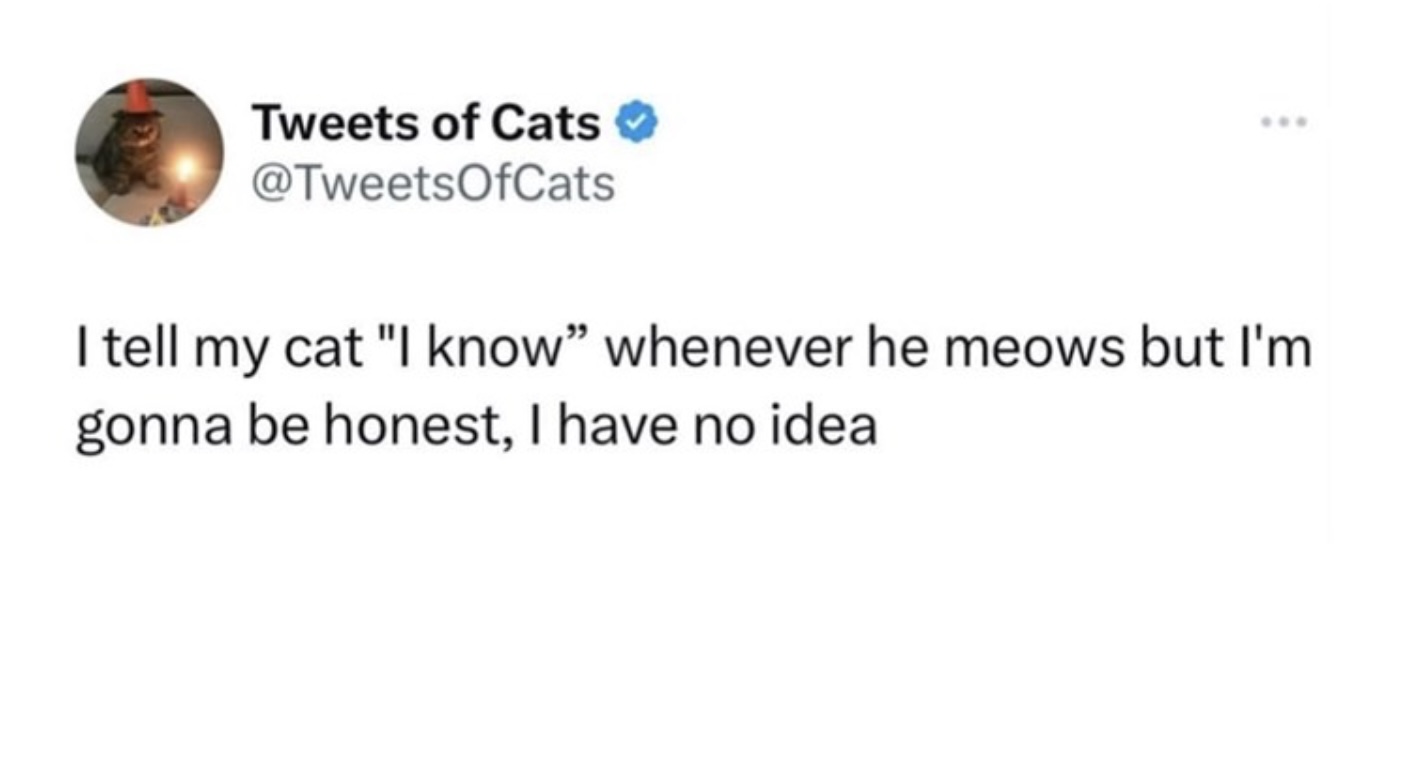Open the @TweetsOfCats handle link
Image resolution: width=1424 pixels, height=763 pixels.
click(x=433, y=183)
